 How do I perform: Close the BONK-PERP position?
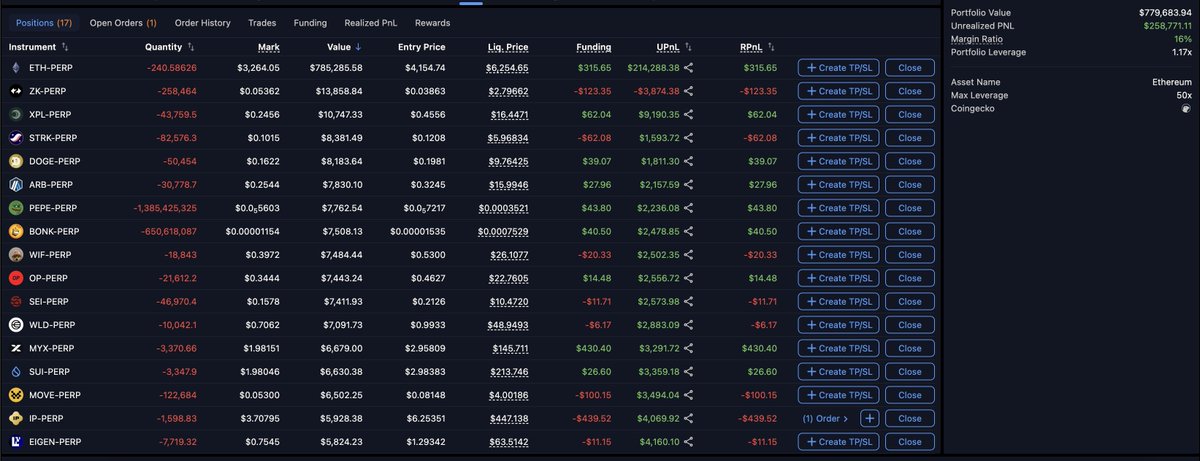(x=909, y=231)
